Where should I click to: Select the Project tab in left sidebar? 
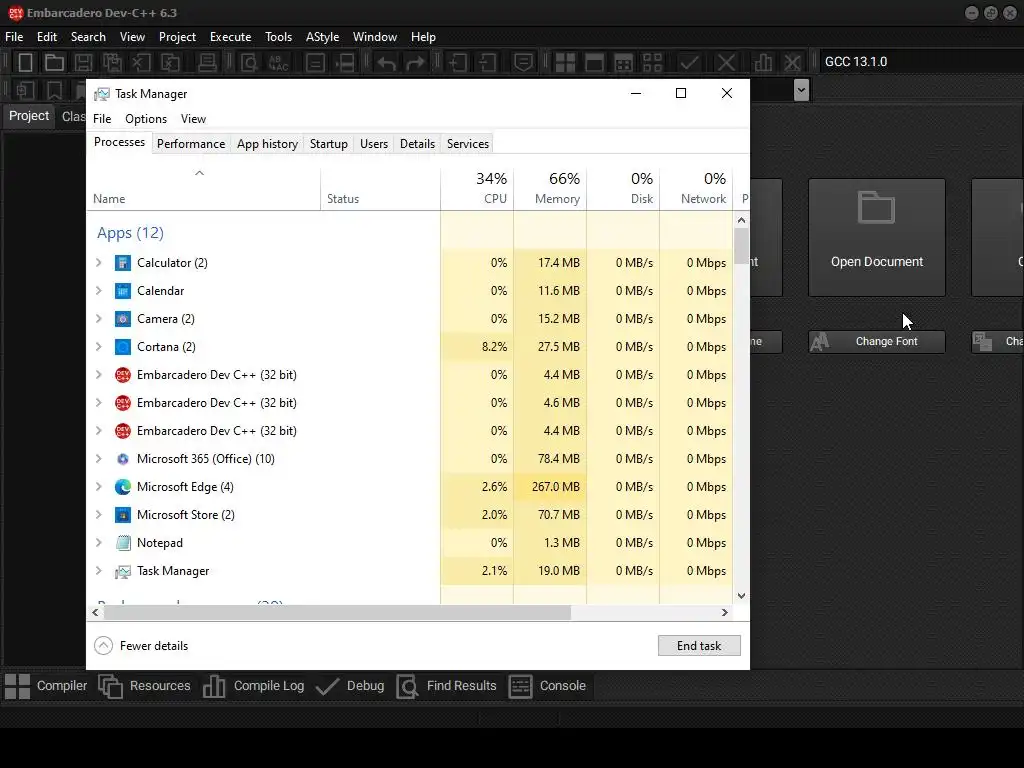coord(29,116)
